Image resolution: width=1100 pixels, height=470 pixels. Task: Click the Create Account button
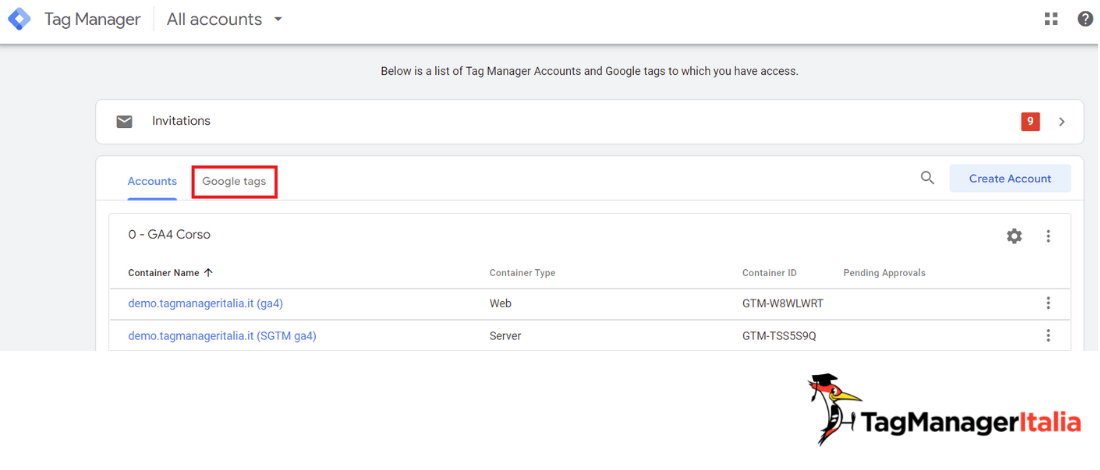[1010, 178]
